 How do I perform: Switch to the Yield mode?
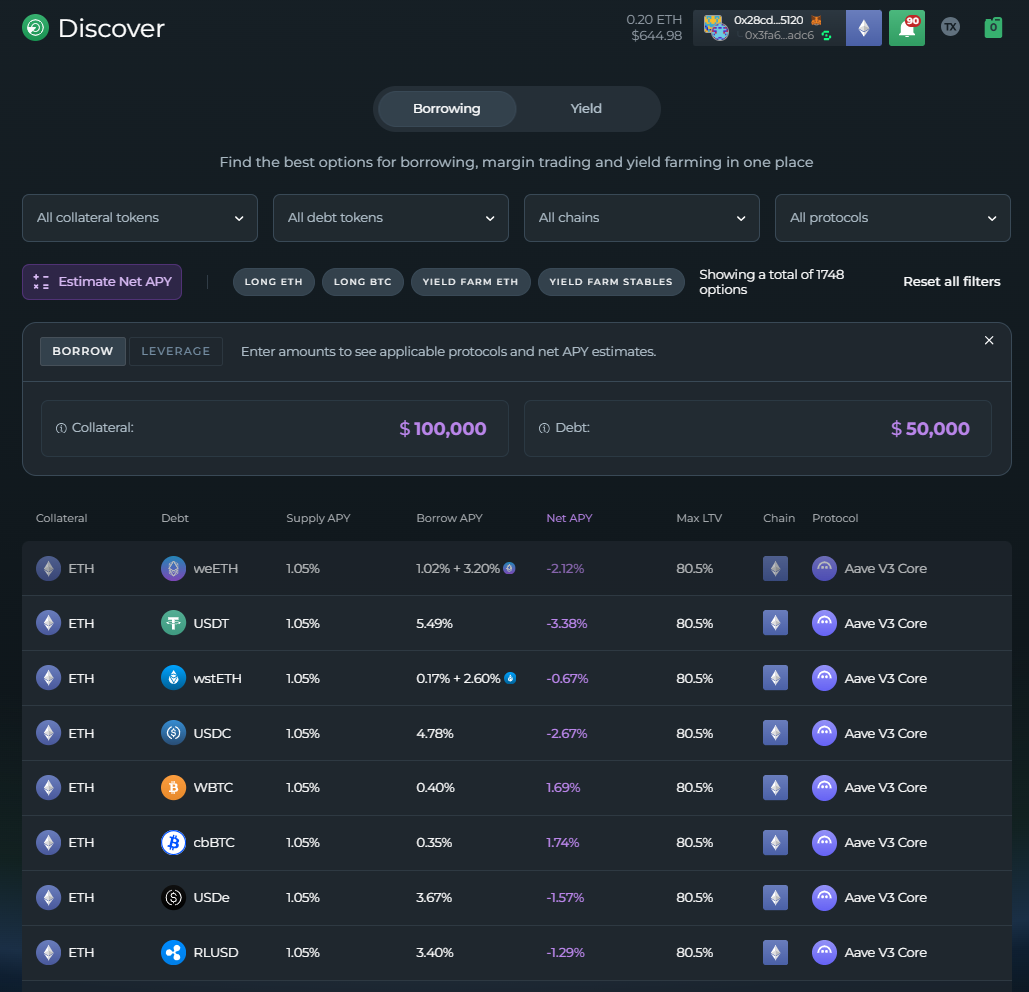point(586,109)
